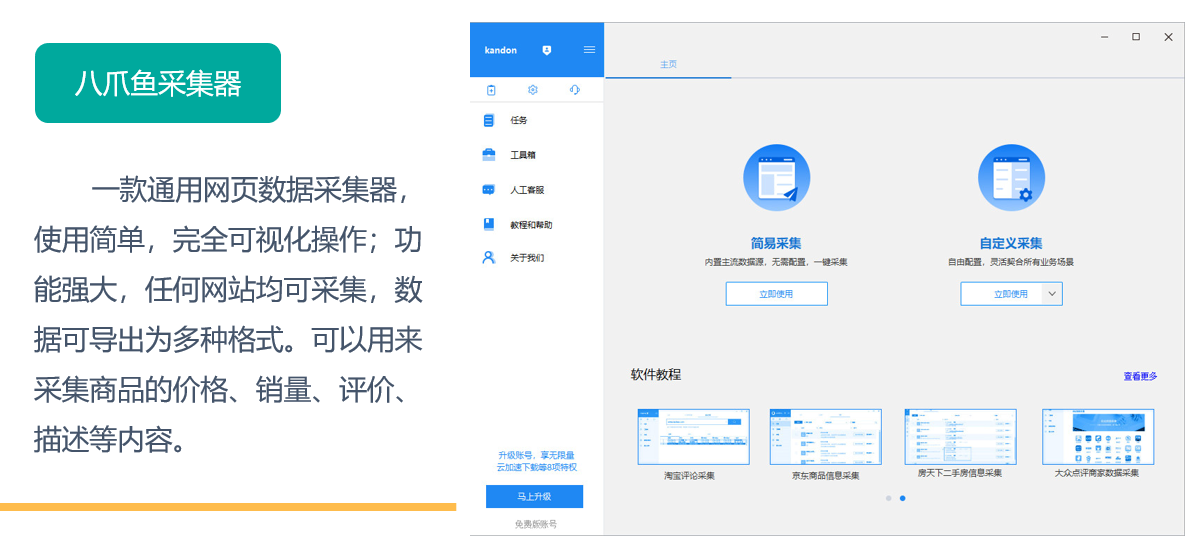Viewport: 1190px width, 544px height.
Task: Click the 教程和帮助 book icon
Action: 489,225
